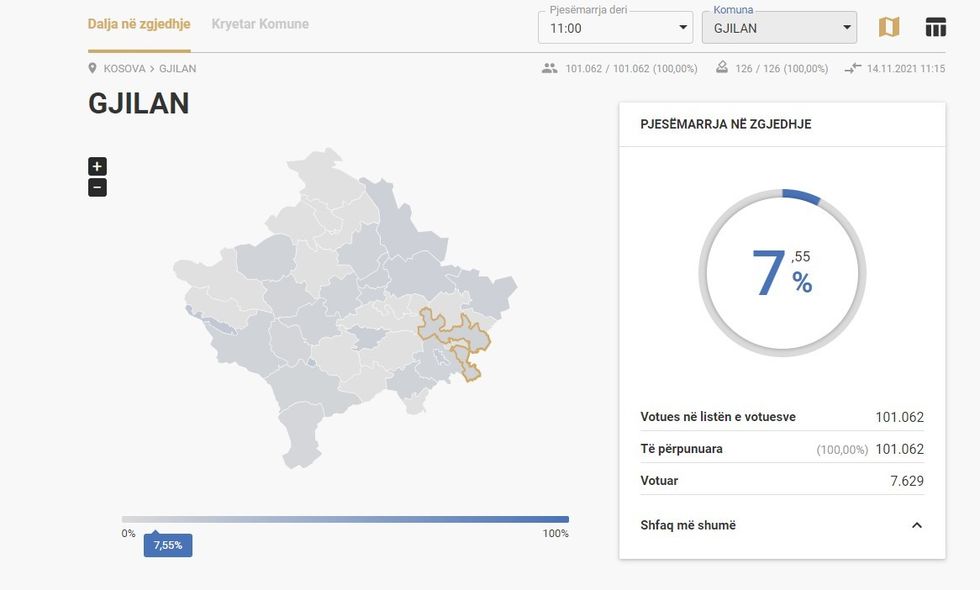Go to KOSOVA in the breadcrumb

124,69
